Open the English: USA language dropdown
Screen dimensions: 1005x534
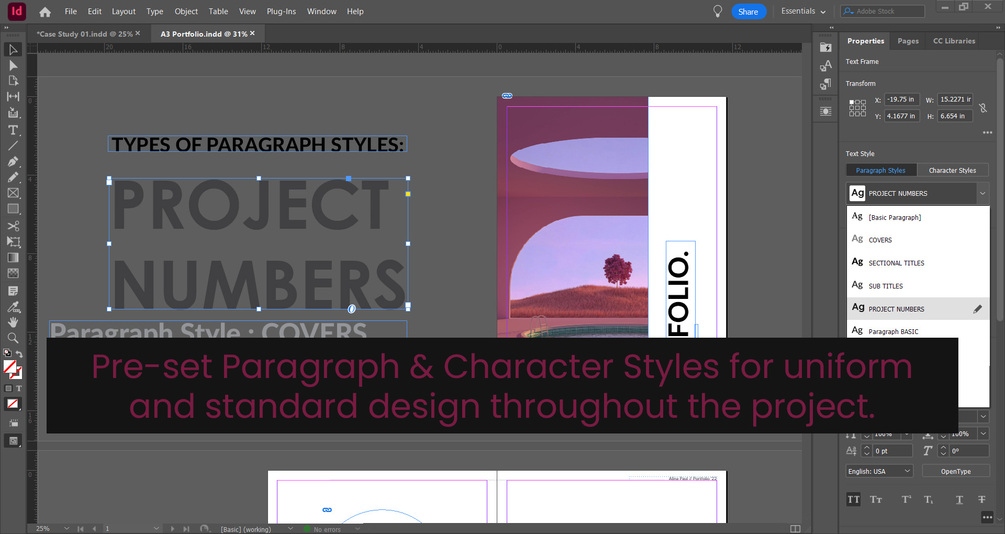point(879,471)
